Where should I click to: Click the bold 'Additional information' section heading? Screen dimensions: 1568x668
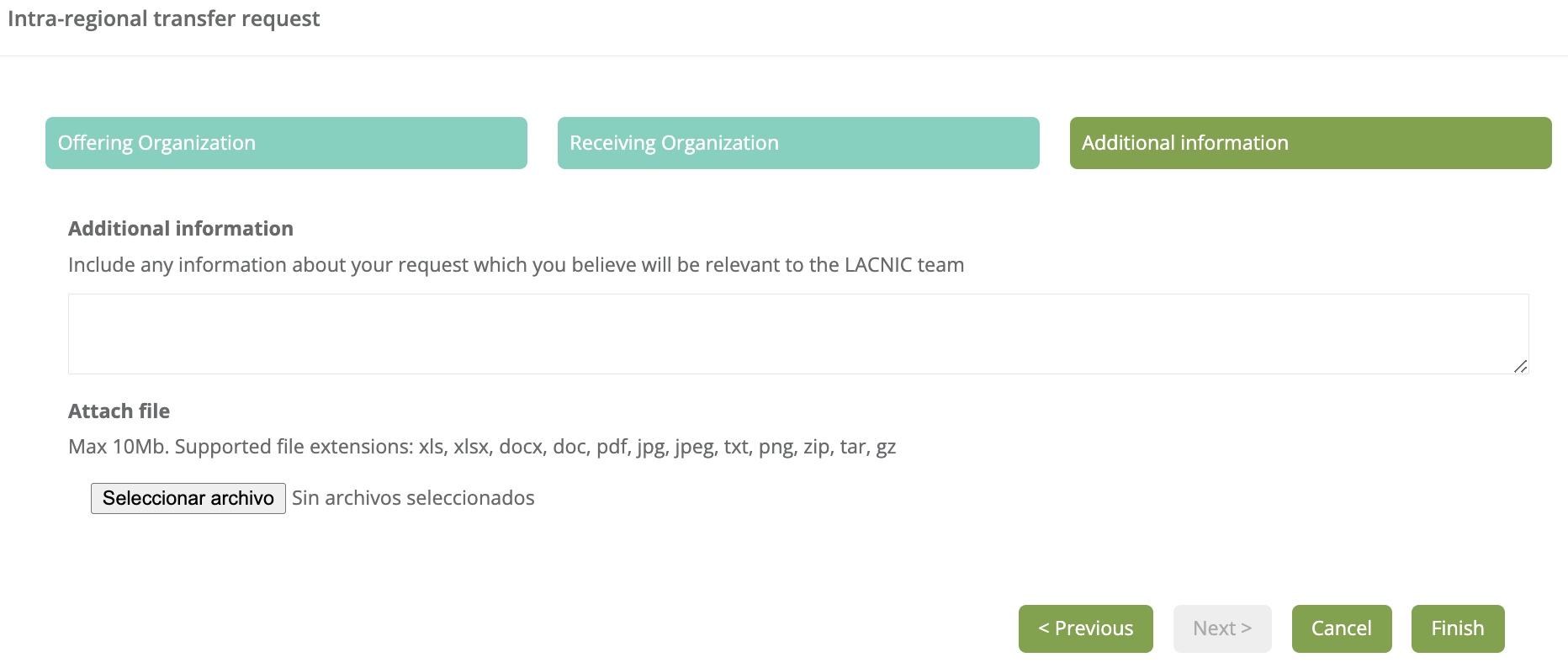180,229
